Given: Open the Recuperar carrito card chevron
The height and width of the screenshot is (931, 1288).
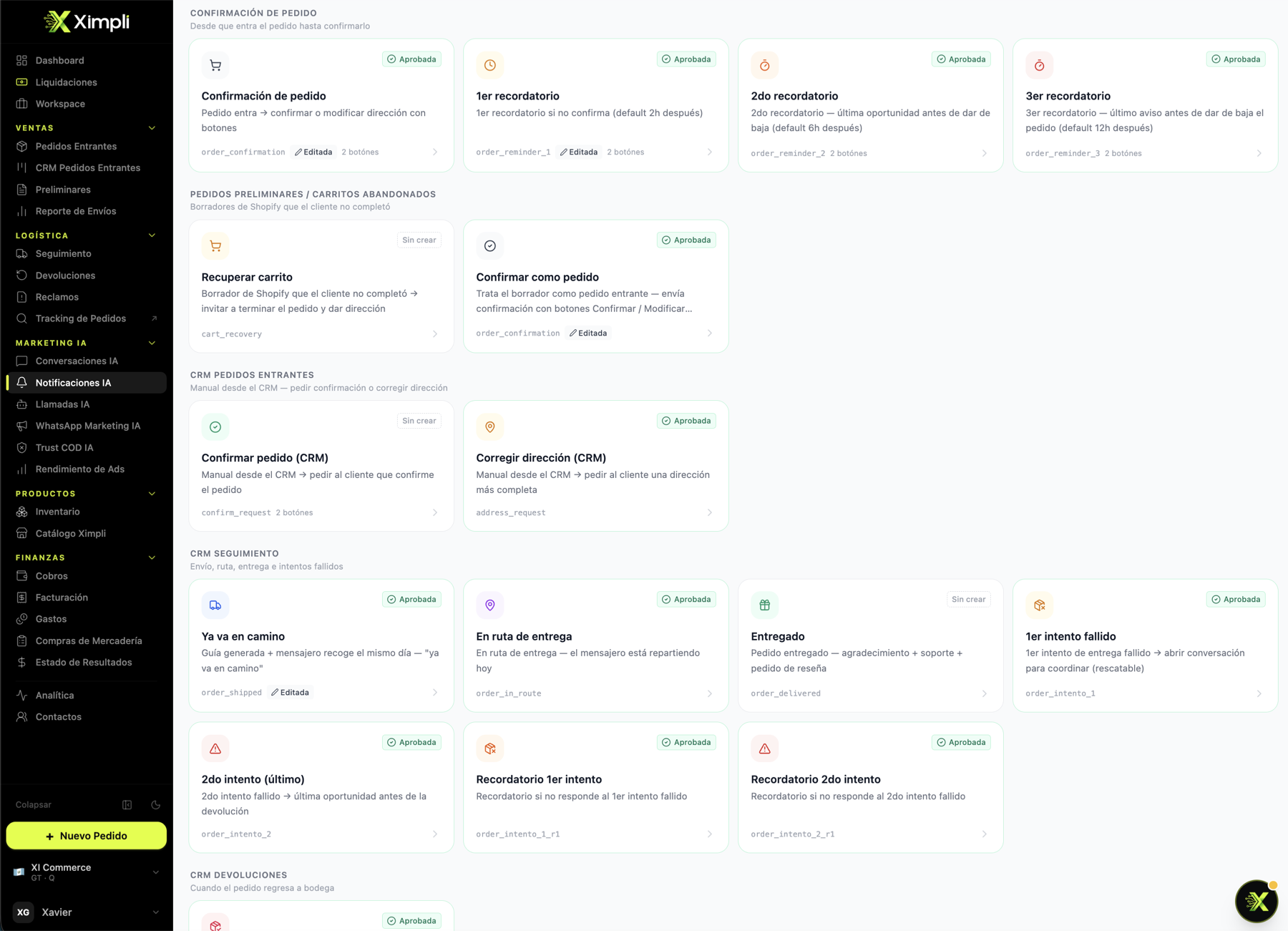Looking at the screenshot, I should tap(435, 334).
